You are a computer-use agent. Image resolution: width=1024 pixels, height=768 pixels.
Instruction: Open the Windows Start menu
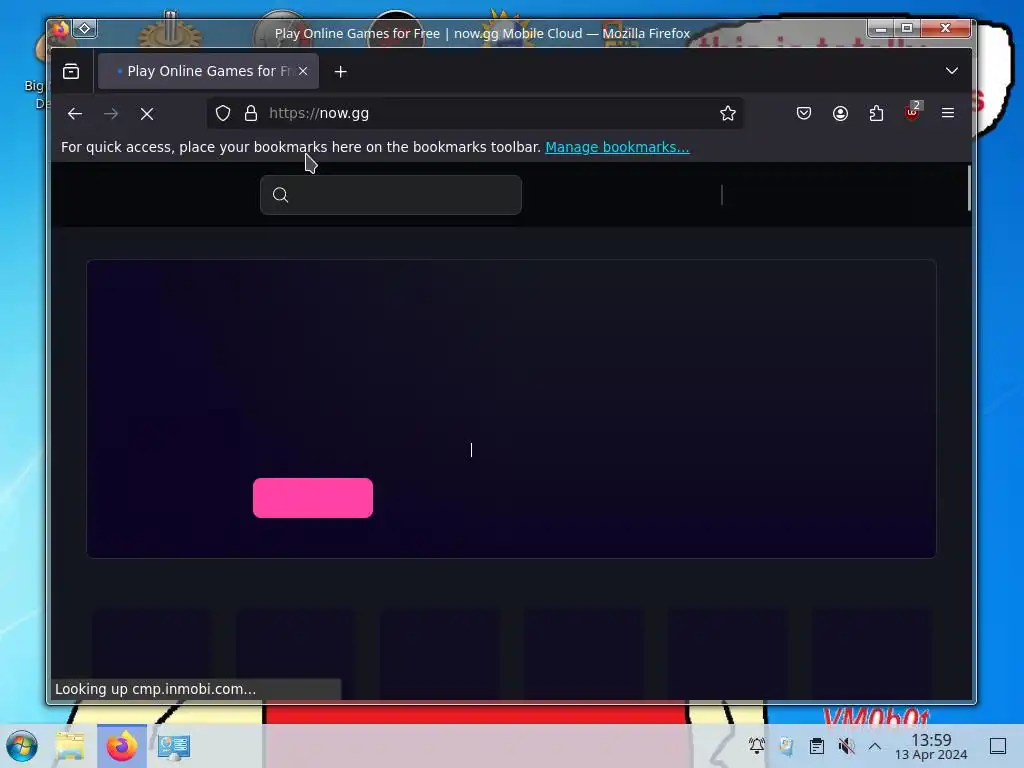22,746
